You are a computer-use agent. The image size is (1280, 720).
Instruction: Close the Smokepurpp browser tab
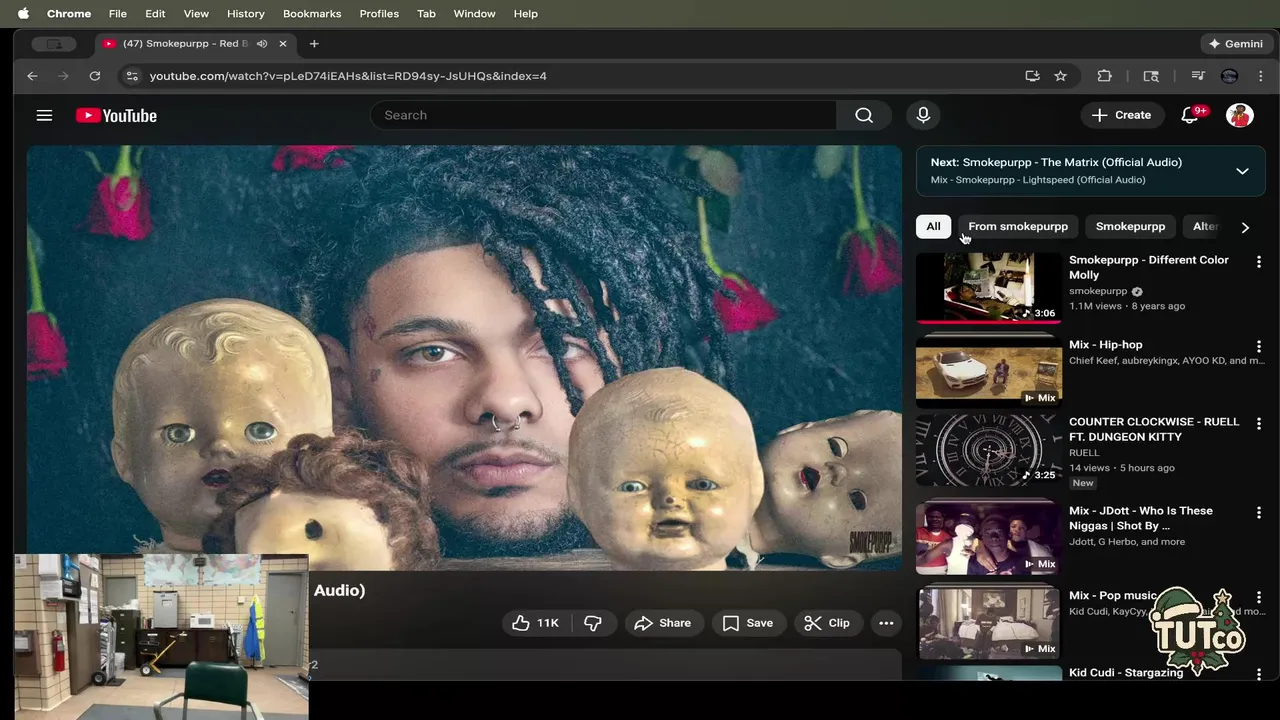(282, 43)
